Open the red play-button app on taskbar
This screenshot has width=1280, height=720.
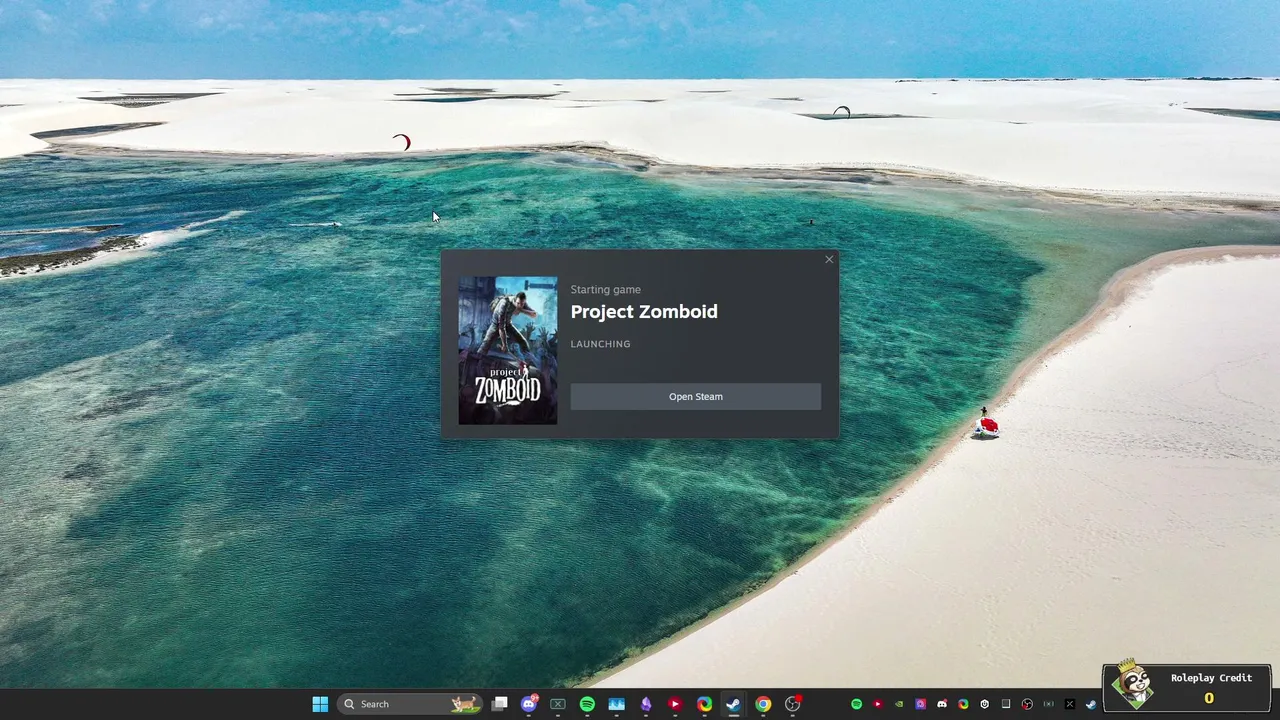tap(675, 704)
